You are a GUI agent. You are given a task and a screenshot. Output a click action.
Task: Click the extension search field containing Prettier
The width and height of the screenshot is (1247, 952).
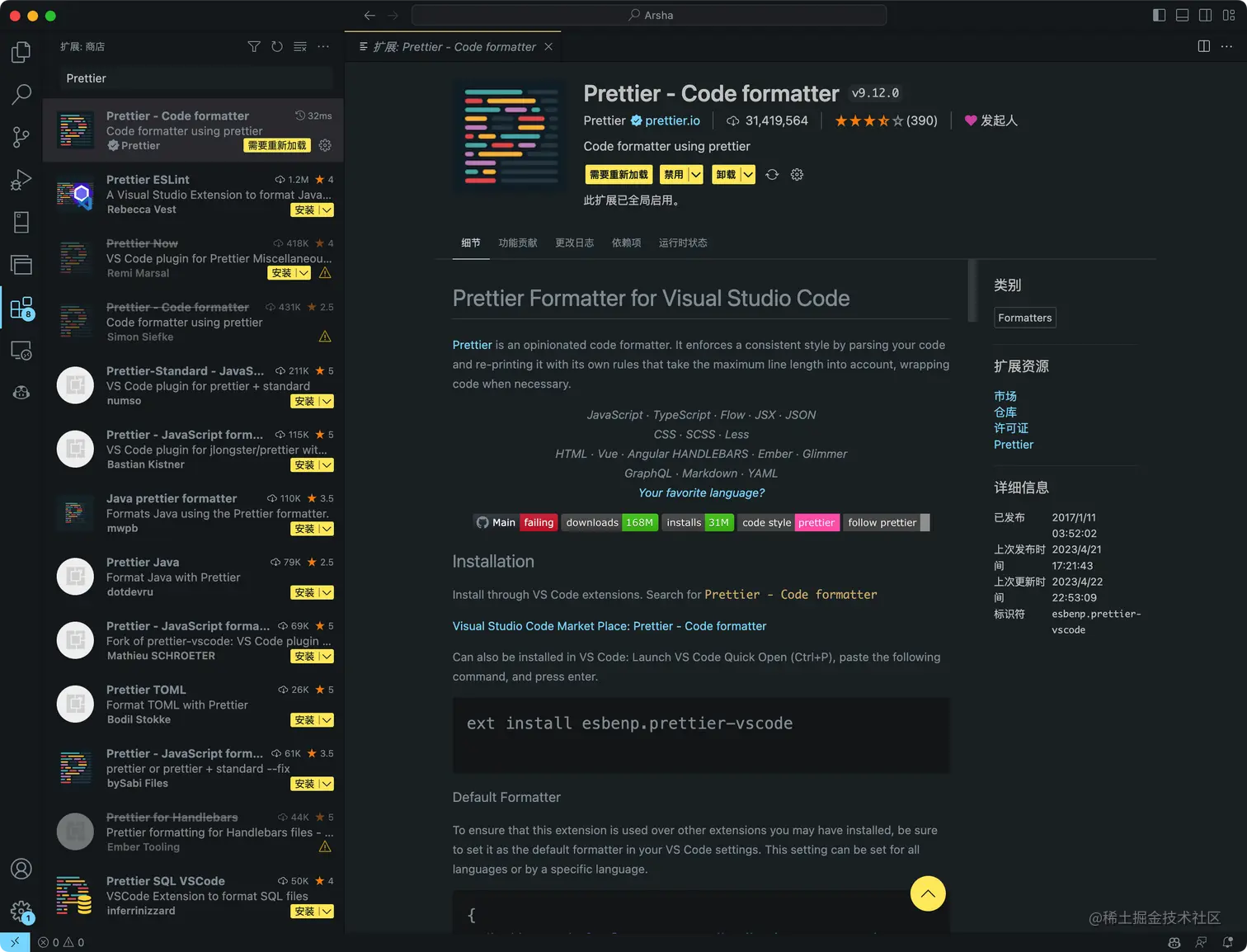(x=197, y=78)
